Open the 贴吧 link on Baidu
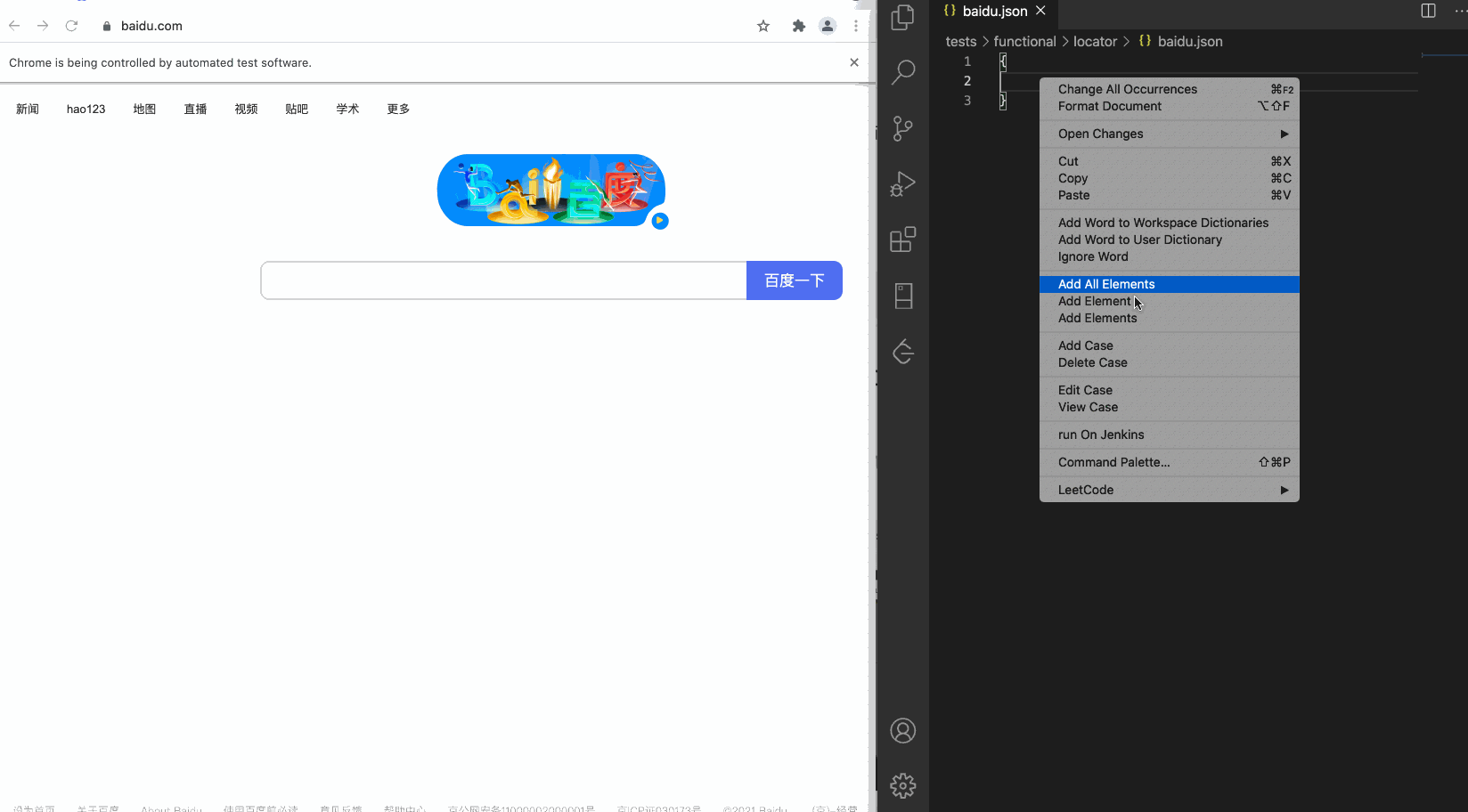The height and width of the screenshot is (812, 1468). [x=297, y=109]
